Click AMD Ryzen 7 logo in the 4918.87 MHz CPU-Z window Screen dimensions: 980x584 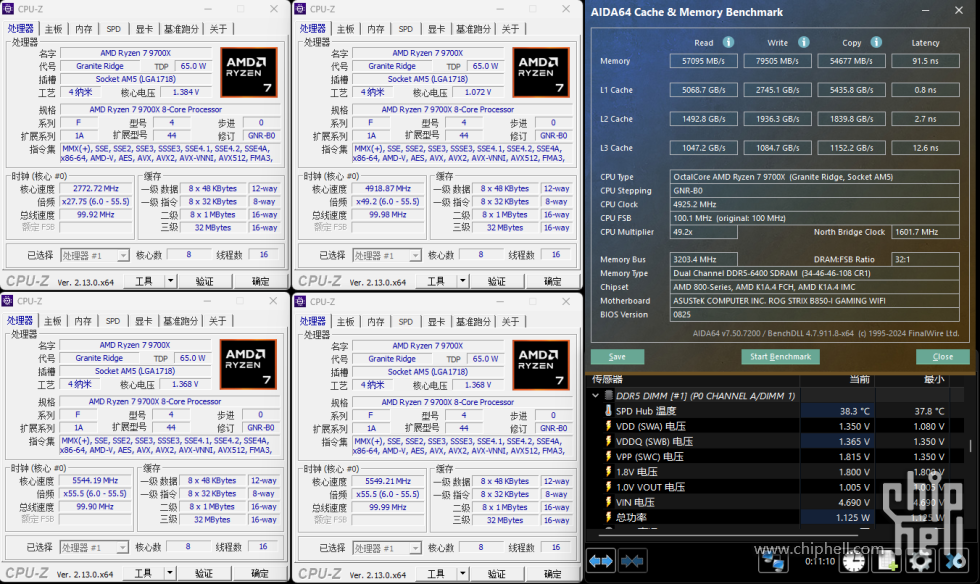(x=541, y=72)
